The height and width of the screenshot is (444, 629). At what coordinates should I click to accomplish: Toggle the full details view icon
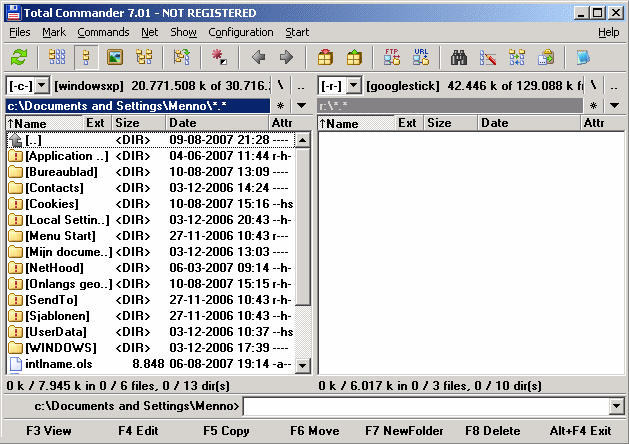coord(86,57)
